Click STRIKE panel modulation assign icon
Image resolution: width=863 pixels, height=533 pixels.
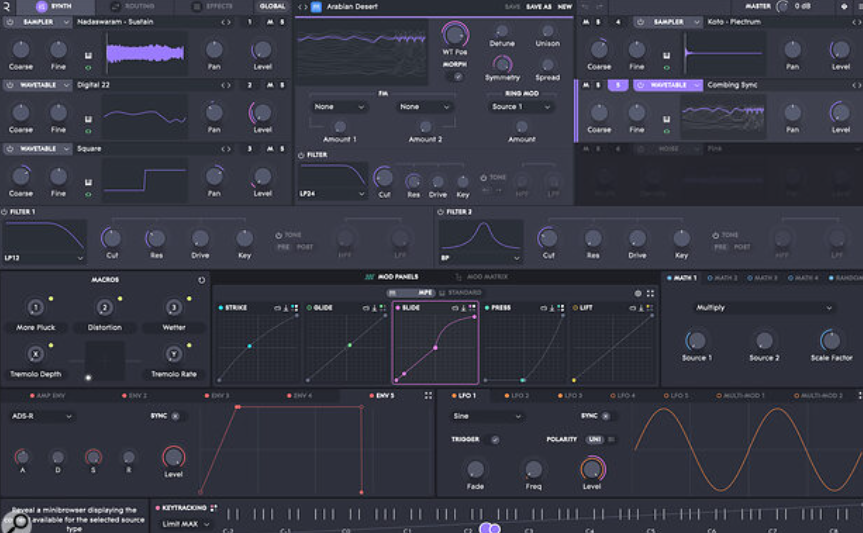tap(294, 308)
